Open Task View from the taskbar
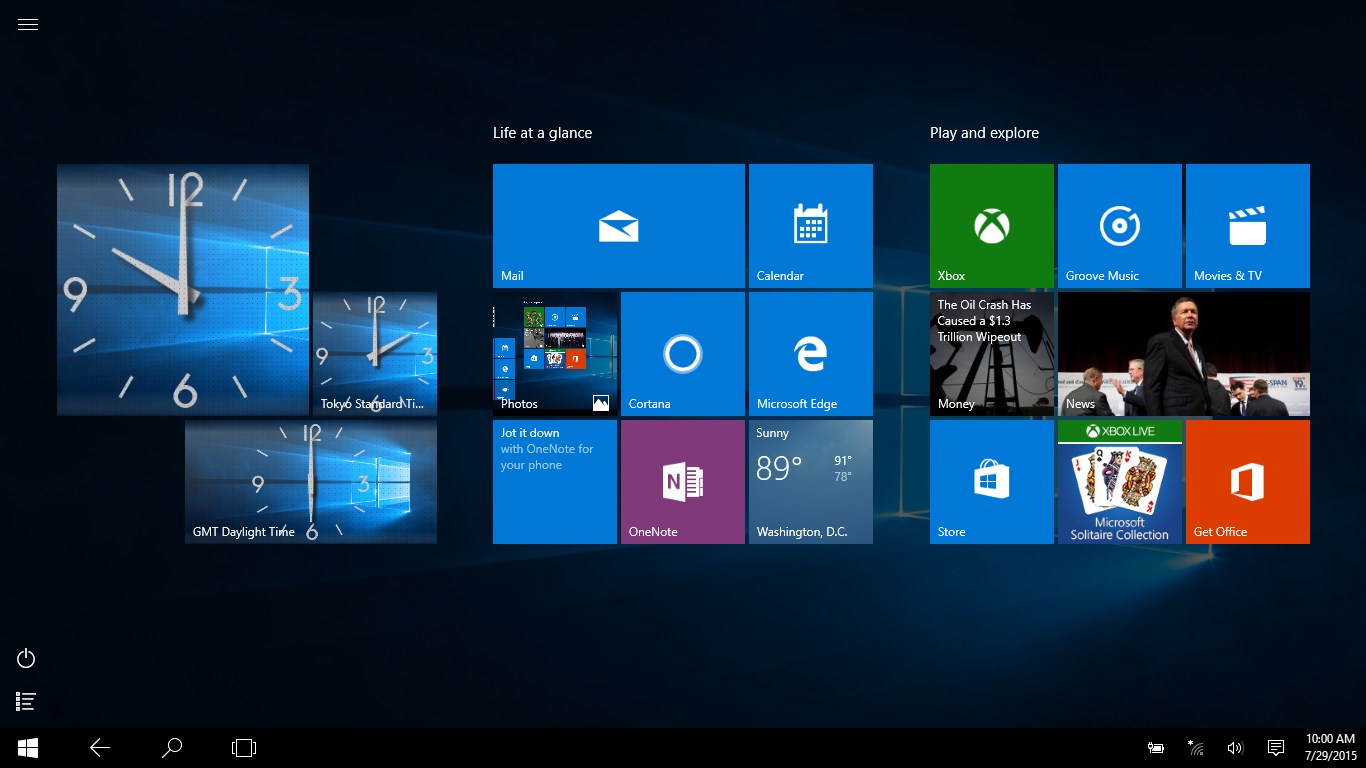 pos(243,747)
